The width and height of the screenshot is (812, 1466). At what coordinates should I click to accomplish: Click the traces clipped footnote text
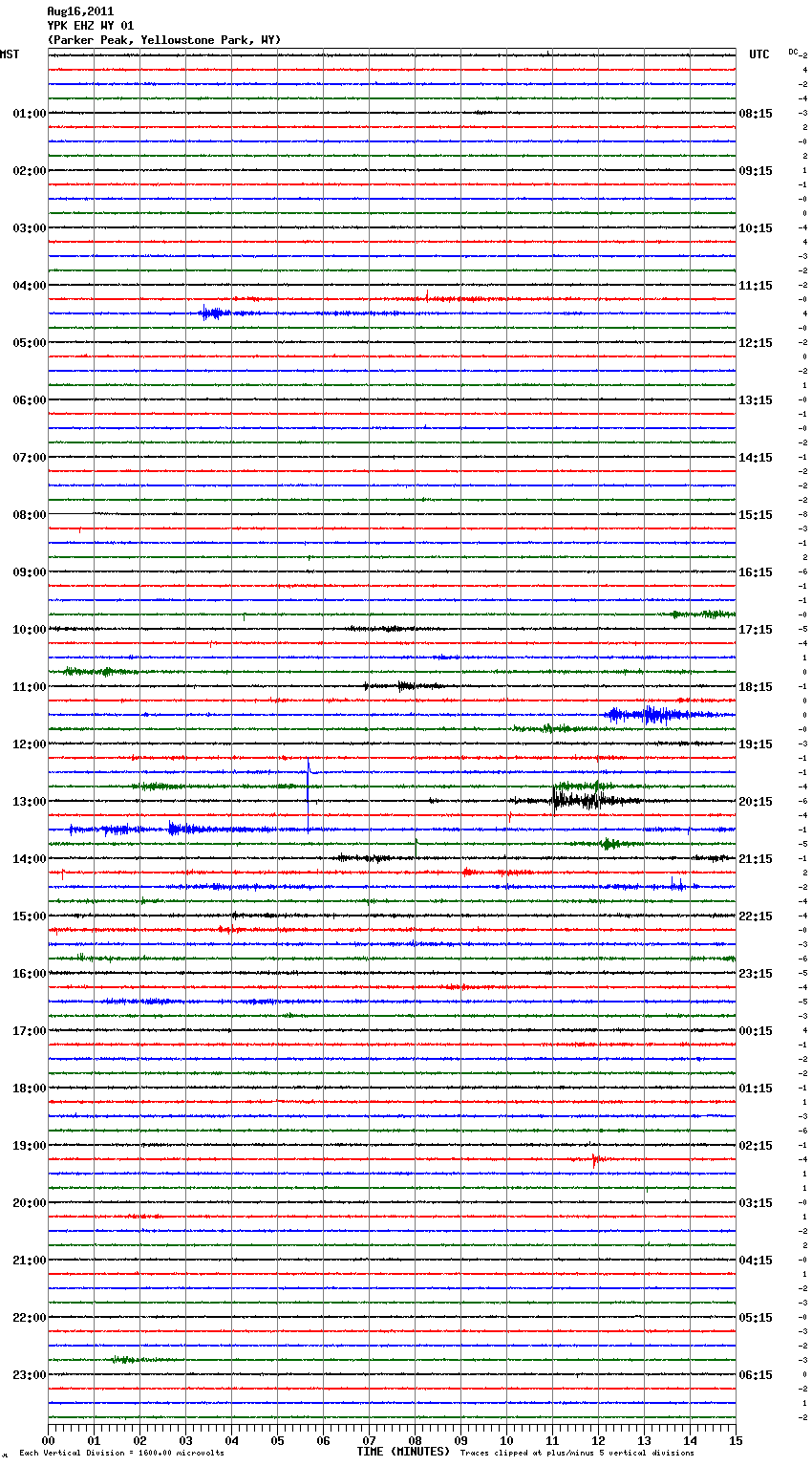(x=577, y=1454)
